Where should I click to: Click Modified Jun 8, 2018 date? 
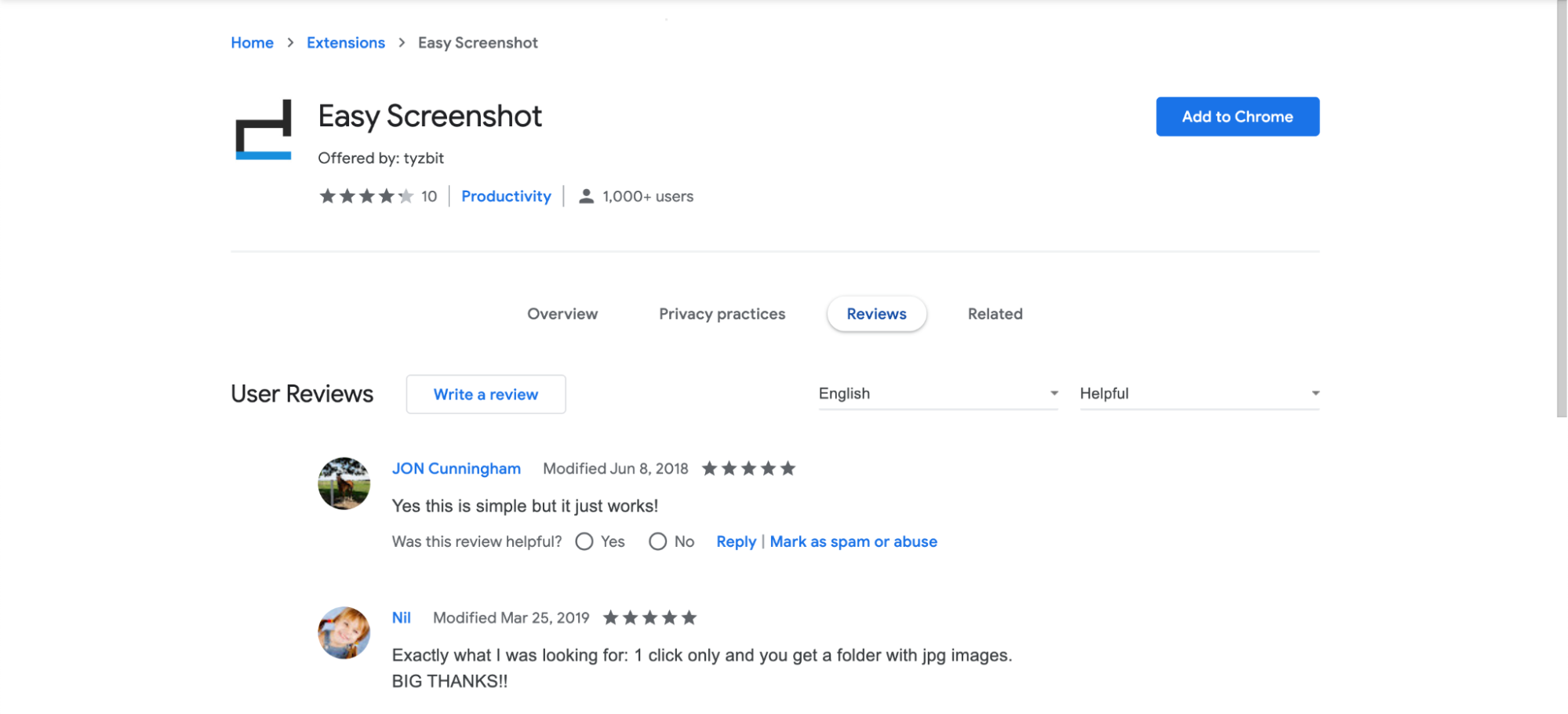tap(615, 468)
